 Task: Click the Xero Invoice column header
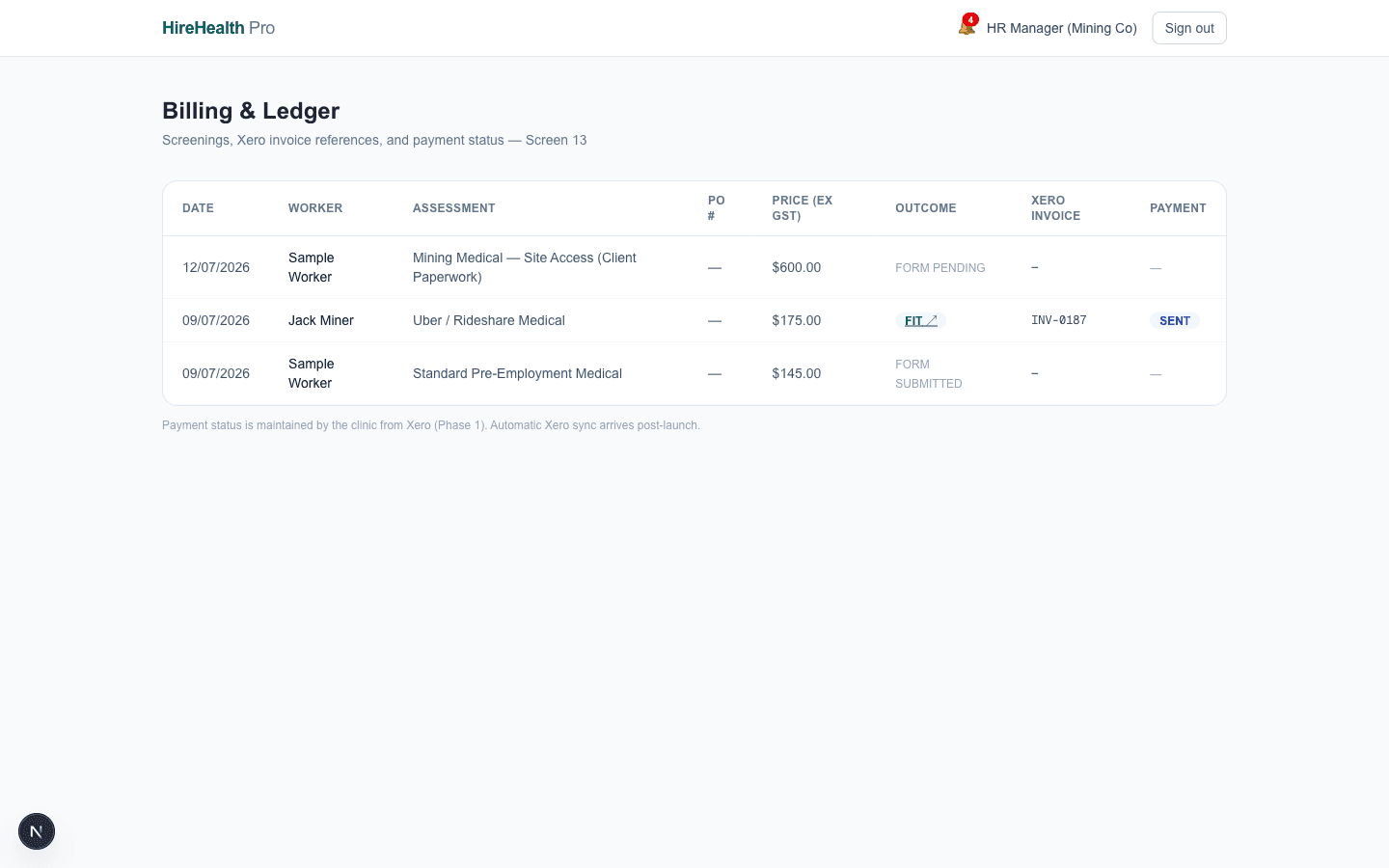point(1055,208)
